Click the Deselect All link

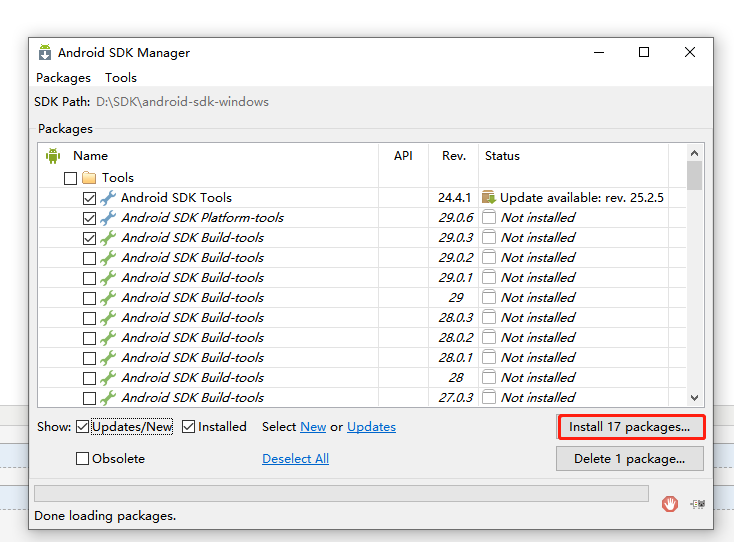point(295,459)
